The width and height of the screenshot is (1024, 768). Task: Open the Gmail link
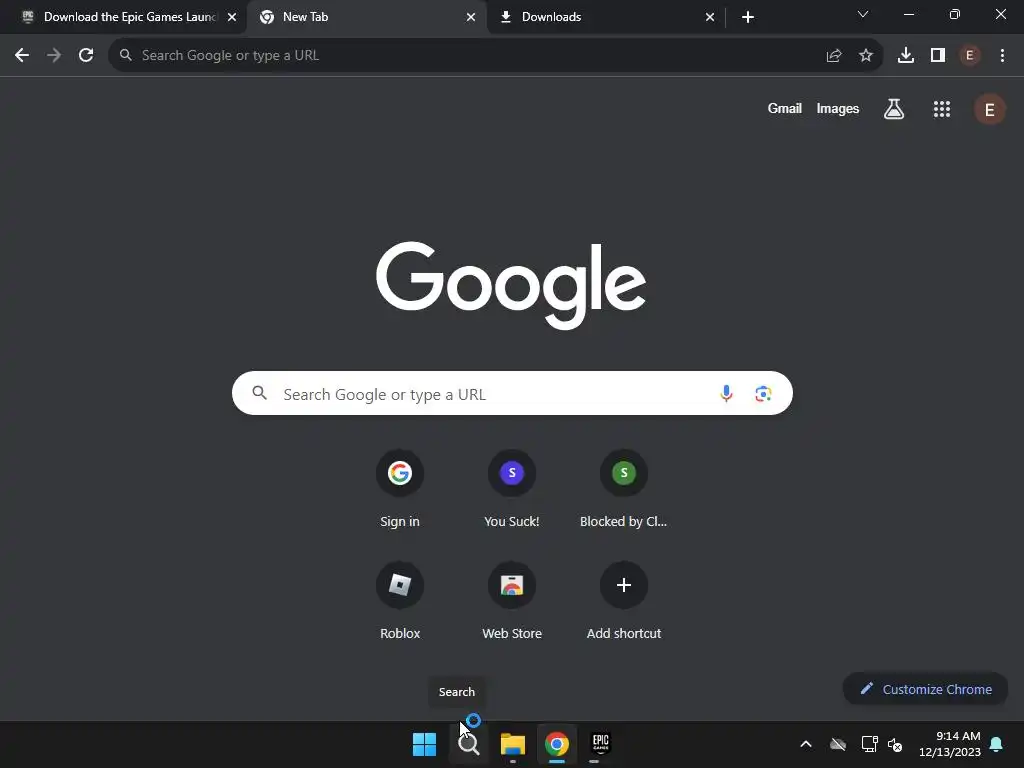(x=784, y=108)
